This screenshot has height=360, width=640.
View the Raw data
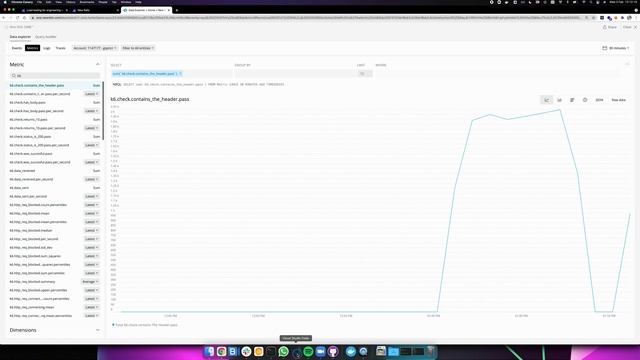coord(618,100)
